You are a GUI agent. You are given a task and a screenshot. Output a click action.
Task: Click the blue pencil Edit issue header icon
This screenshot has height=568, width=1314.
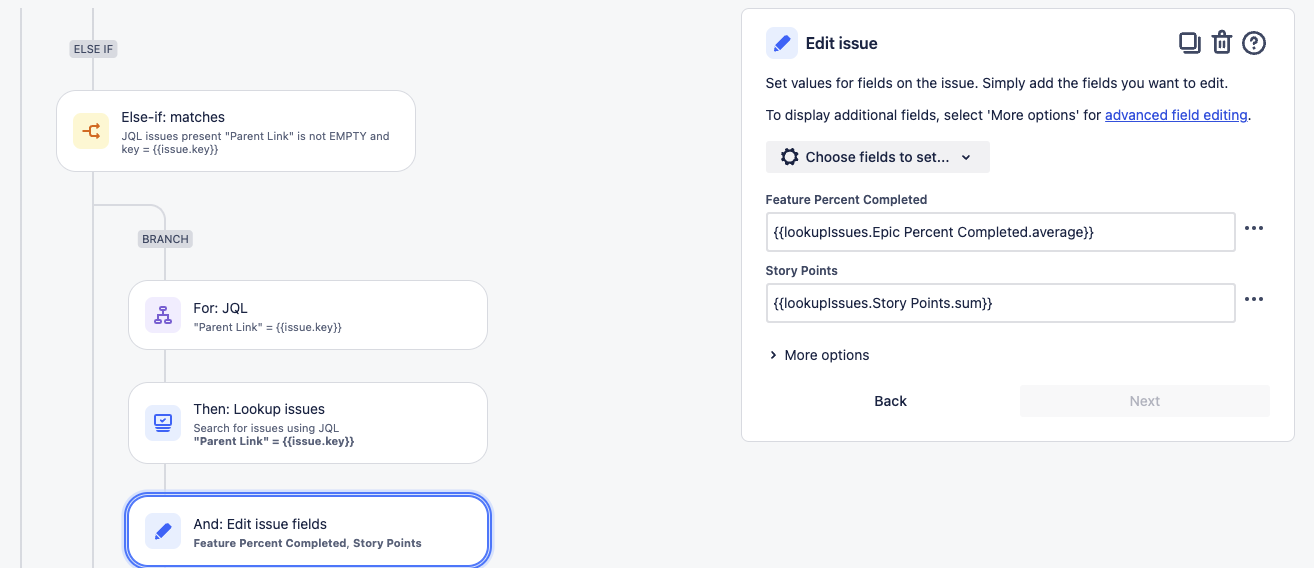coord(782,43)
